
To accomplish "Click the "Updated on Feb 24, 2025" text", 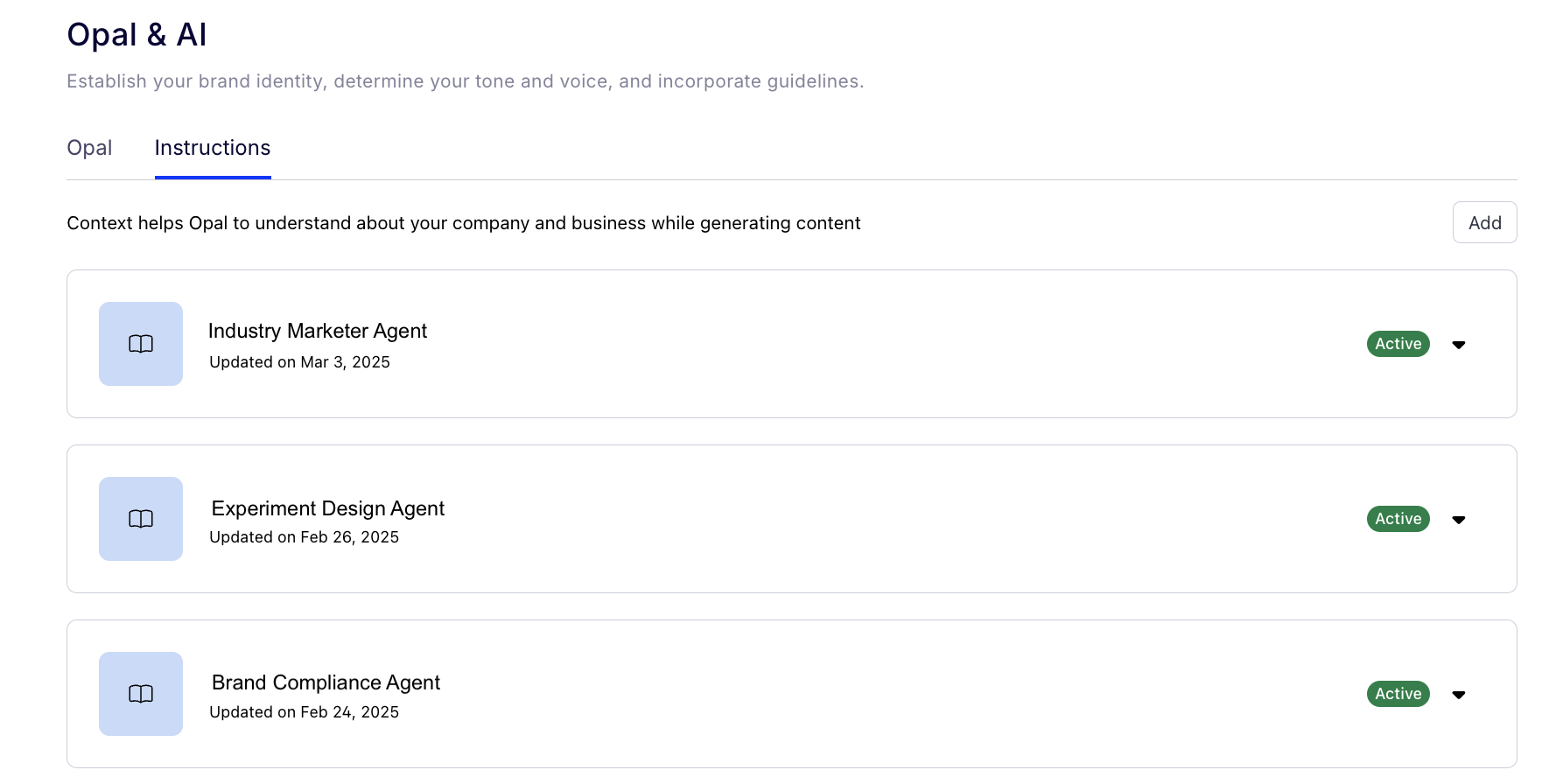I will 304,712.
